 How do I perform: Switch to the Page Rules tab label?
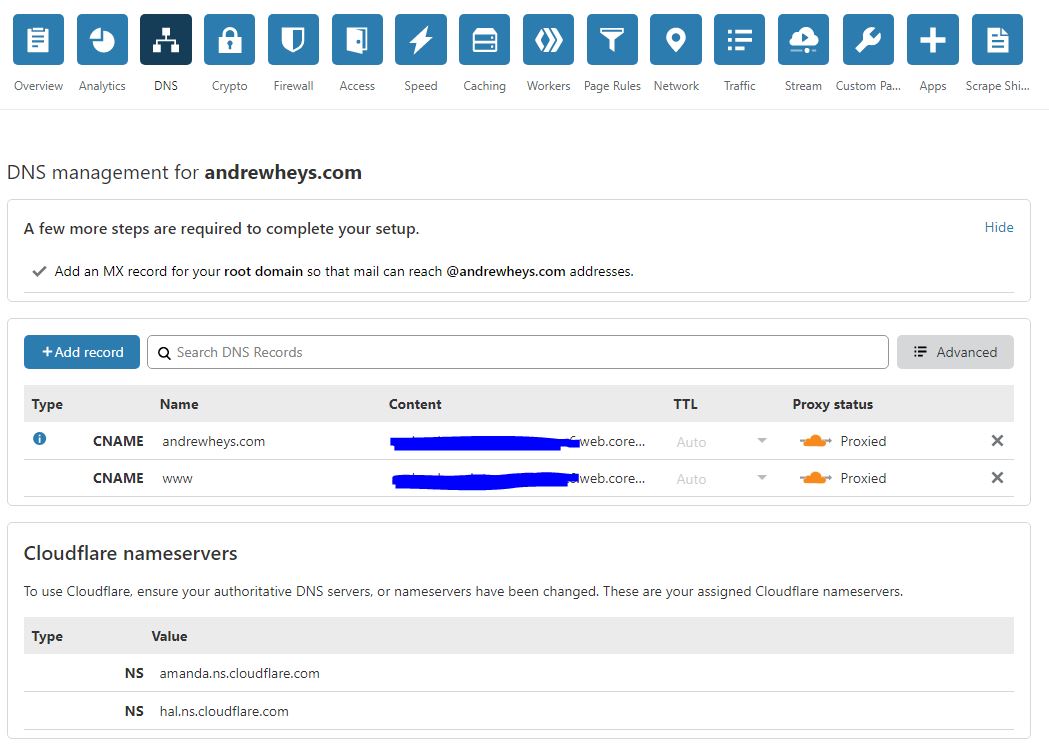[x=612, y=86]
